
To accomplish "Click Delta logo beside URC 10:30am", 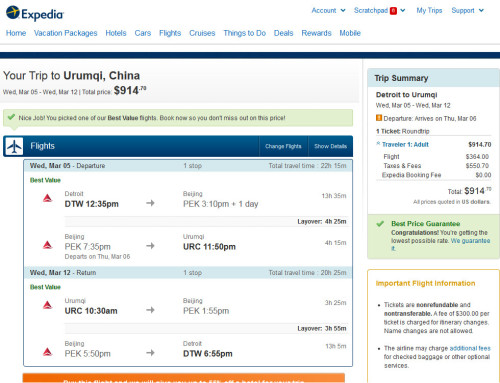I will (48, 305).
